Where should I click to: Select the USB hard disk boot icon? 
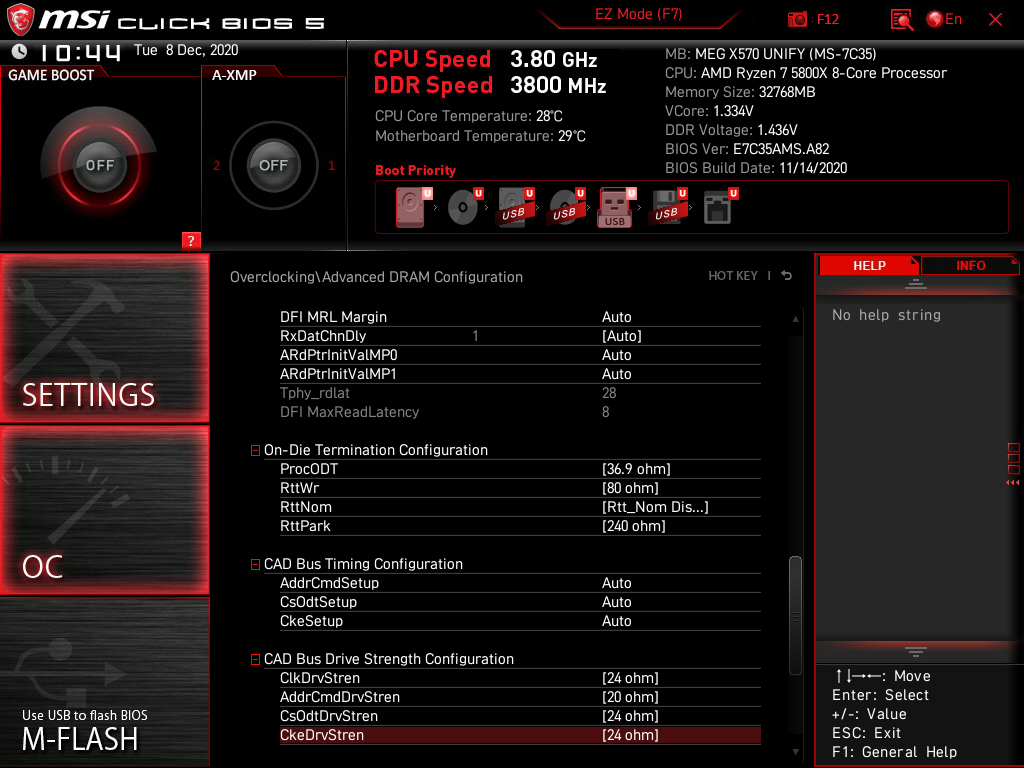(515, 208)
